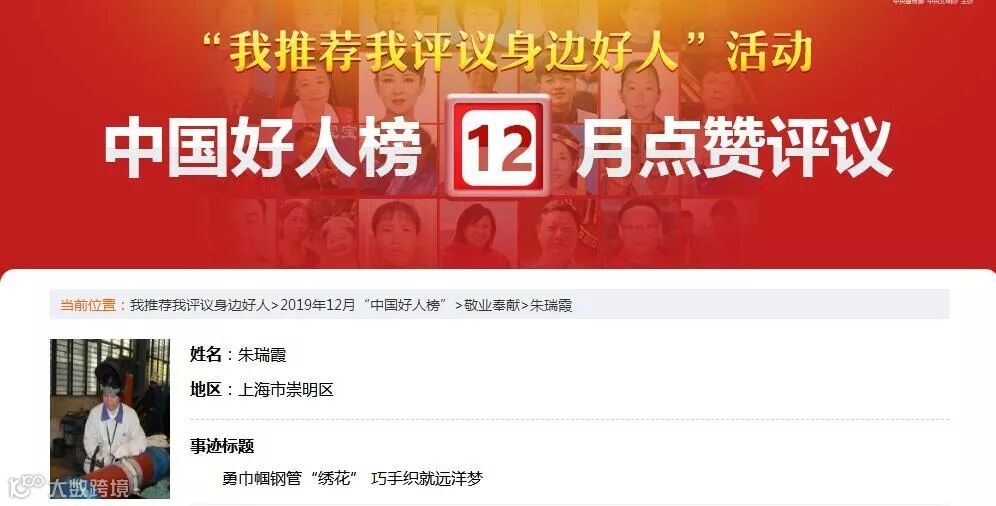996x506 pixels.
Task: Click the 大数跨境 watermark logo
Action: pyautogui.click(x=69, y=486)
